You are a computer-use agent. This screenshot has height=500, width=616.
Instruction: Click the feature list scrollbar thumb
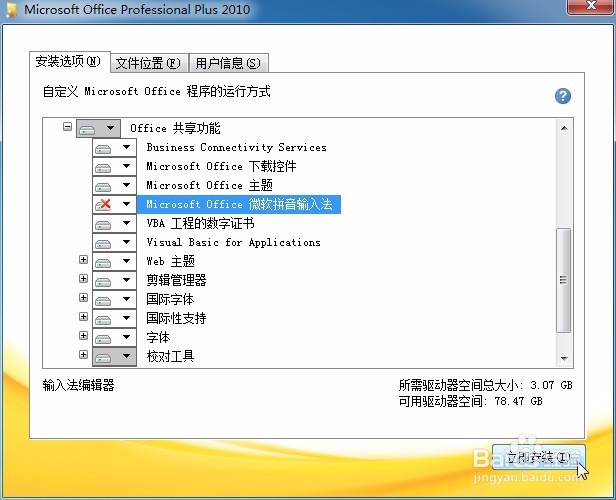(564, 280)
